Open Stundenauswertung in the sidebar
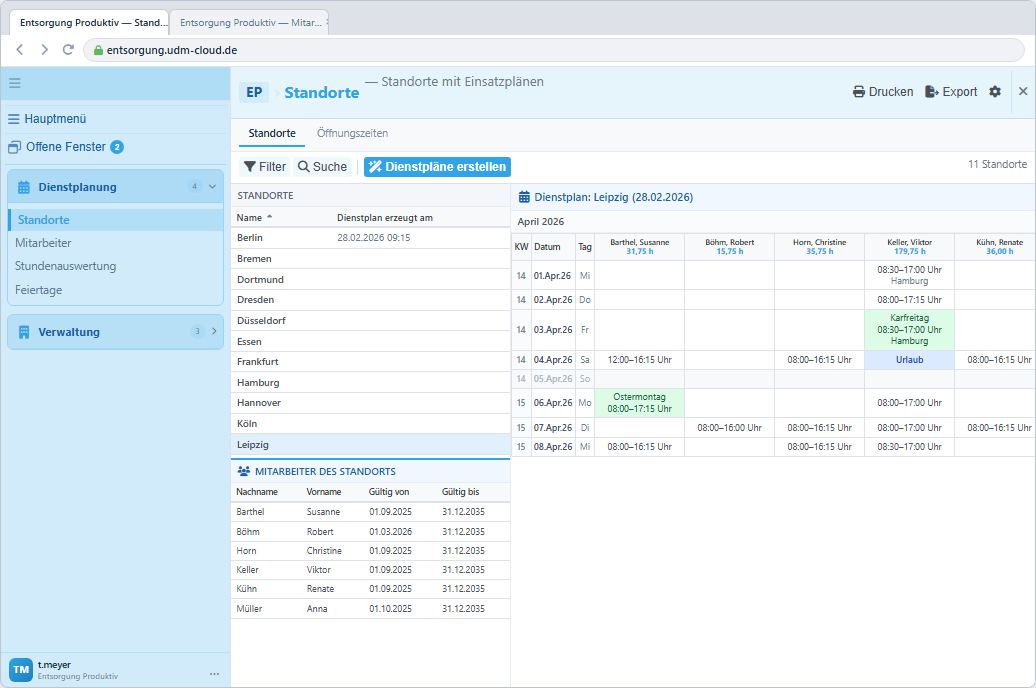The height and width of the screenshot is (688, 1036). click(65, 266)
